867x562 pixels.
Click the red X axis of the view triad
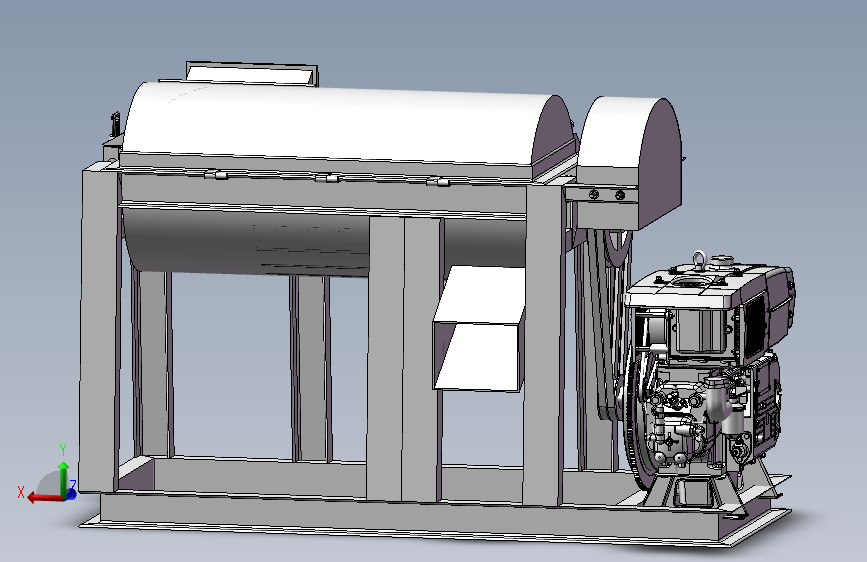(x=44, y=498)
